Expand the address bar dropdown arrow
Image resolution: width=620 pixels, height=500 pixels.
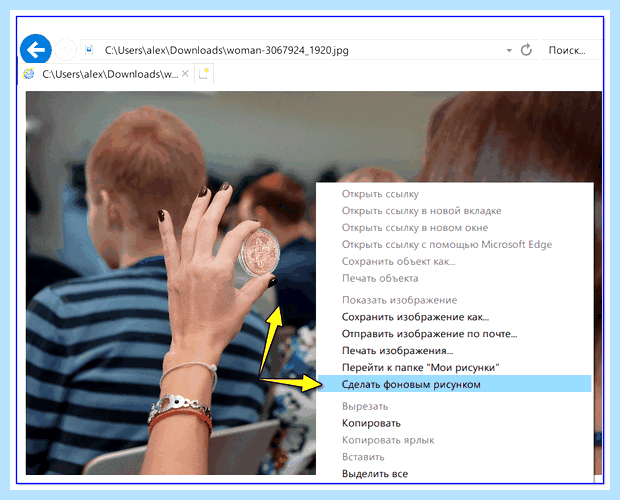point(509,50)
